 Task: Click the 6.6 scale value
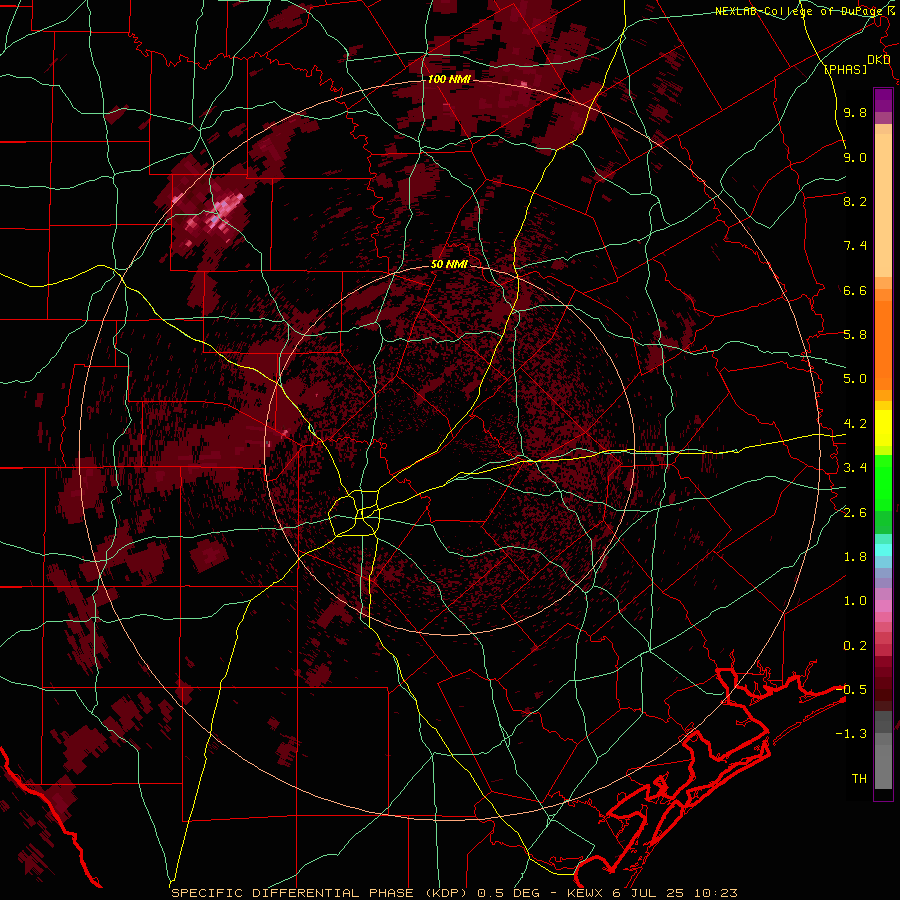tap(855, 290)
